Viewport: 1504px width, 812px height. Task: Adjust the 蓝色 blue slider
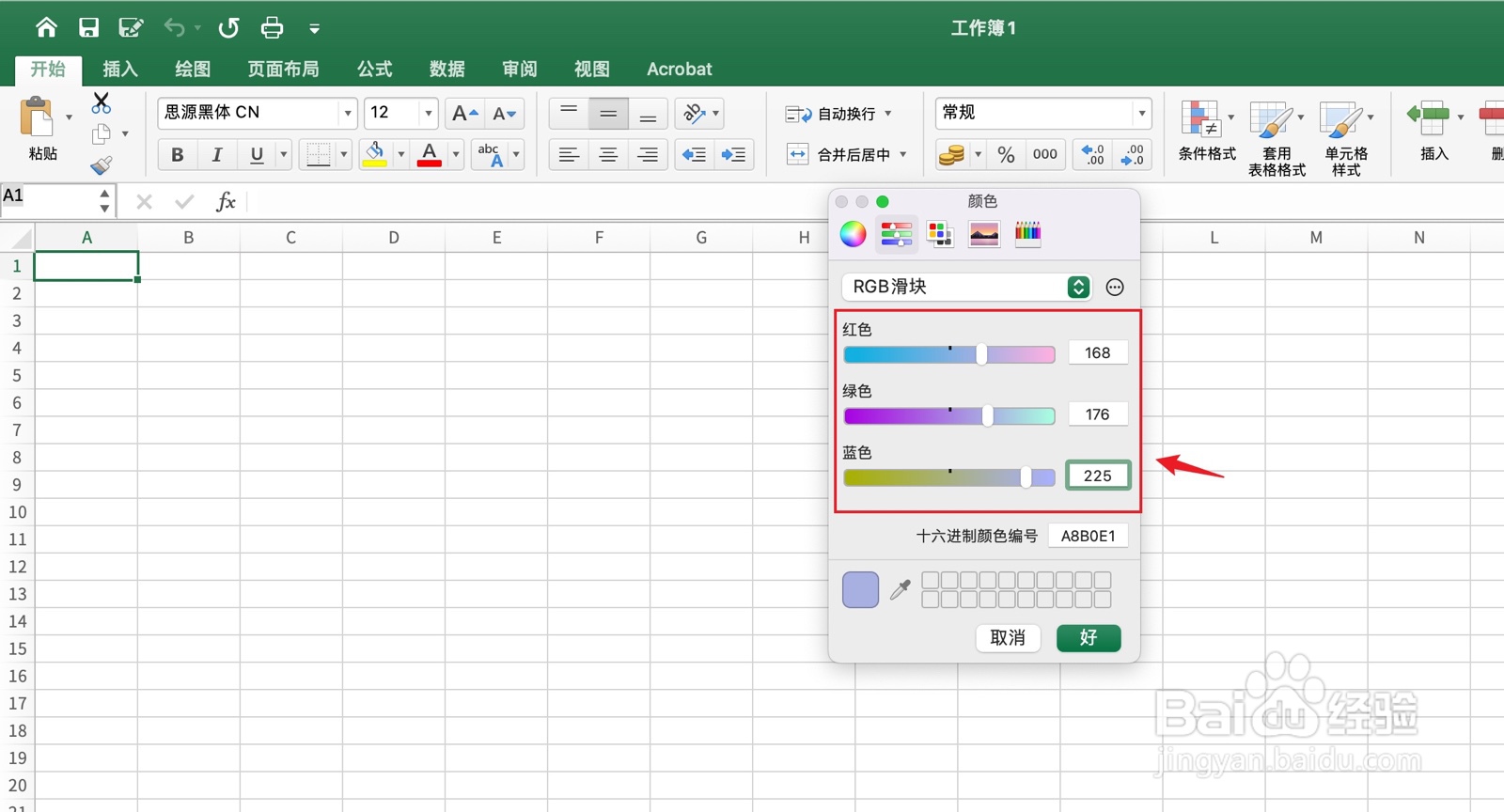(949, 477)
